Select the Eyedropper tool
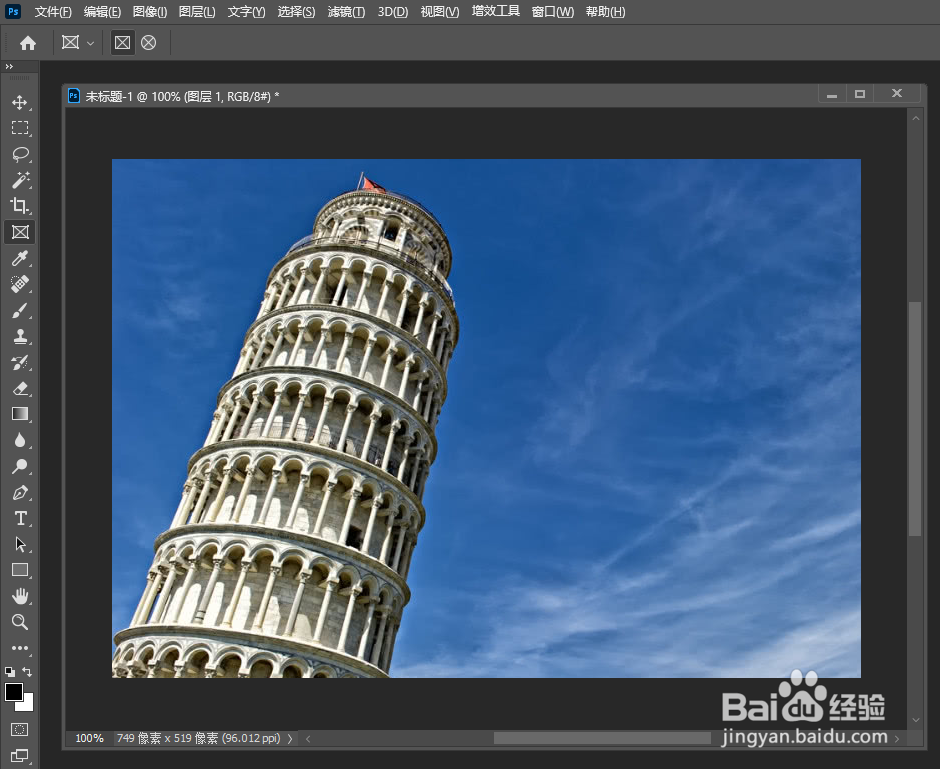 (20, 258)
